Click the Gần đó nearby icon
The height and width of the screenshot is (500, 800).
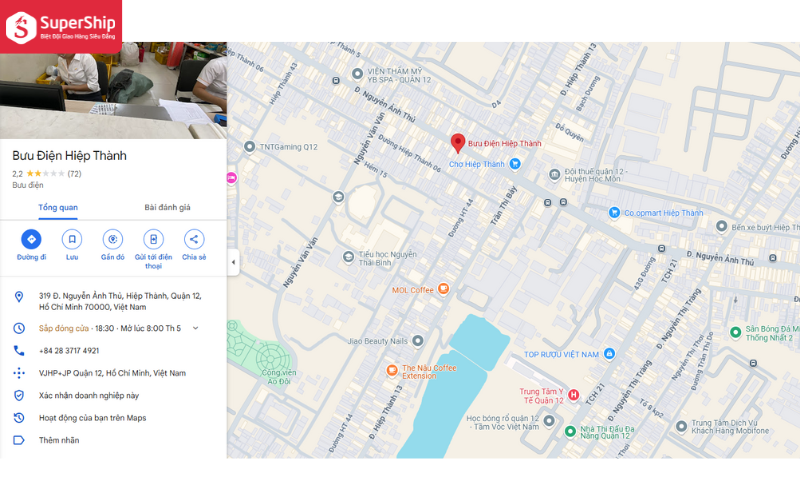113,239
